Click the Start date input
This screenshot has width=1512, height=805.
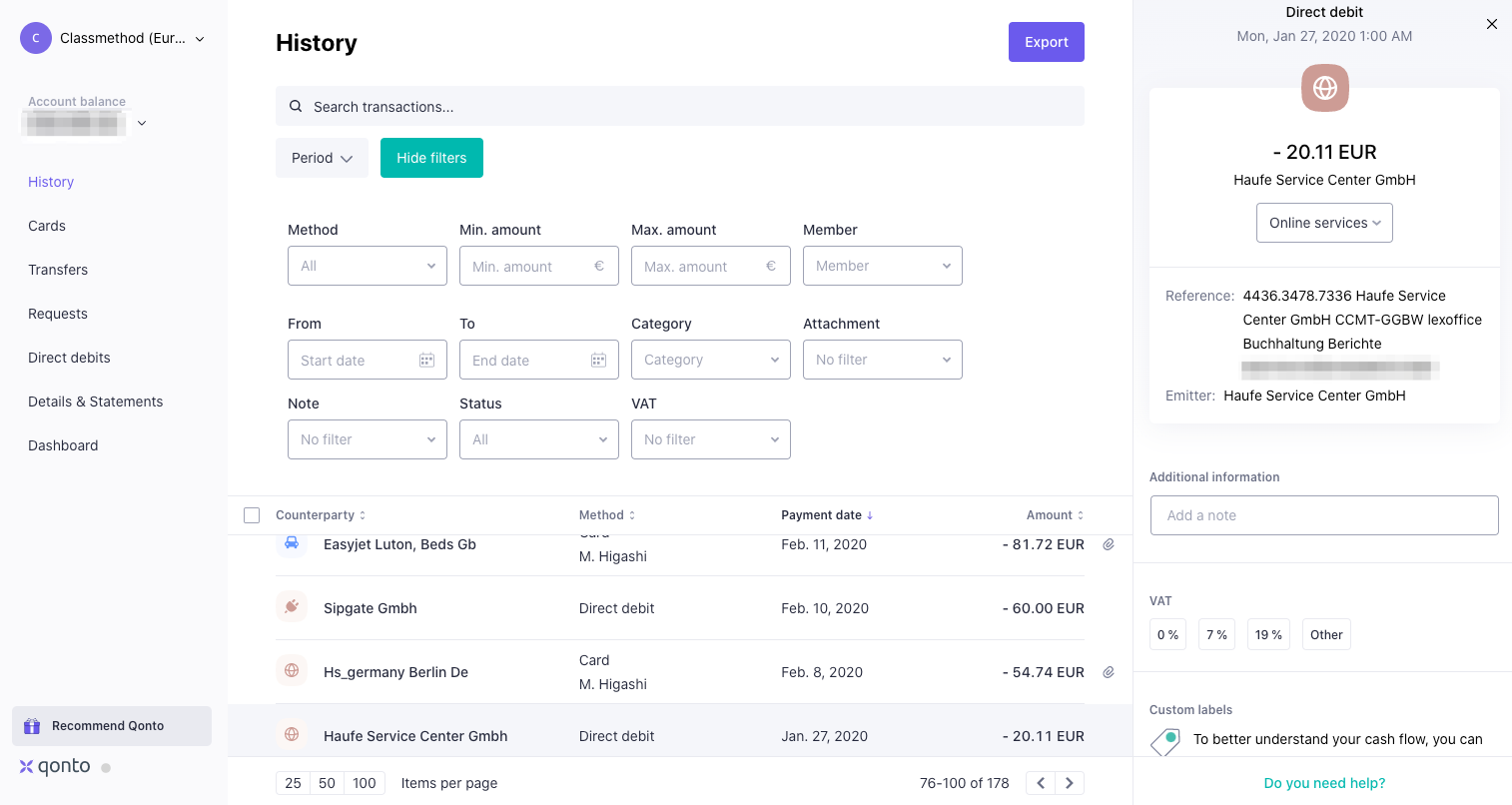[x=368, y=360]
